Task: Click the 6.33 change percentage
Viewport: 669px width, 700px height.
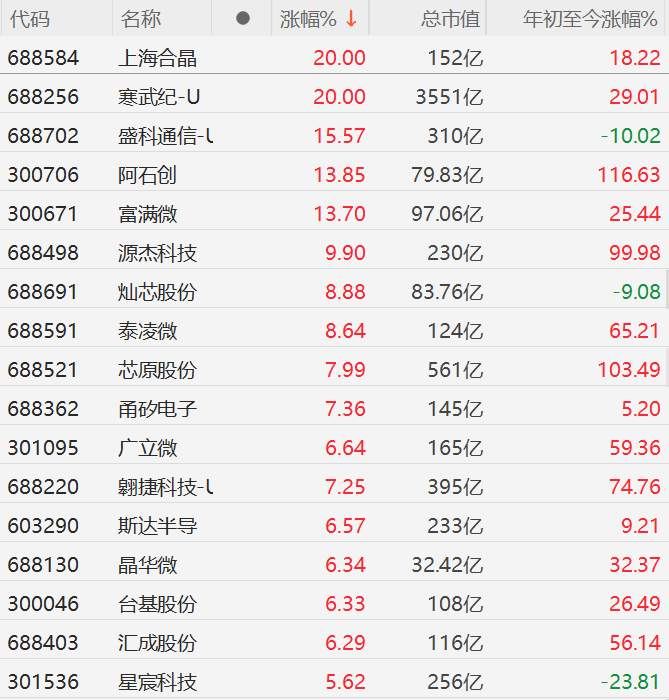Action: pyautogui.click(x=345, y=604)
